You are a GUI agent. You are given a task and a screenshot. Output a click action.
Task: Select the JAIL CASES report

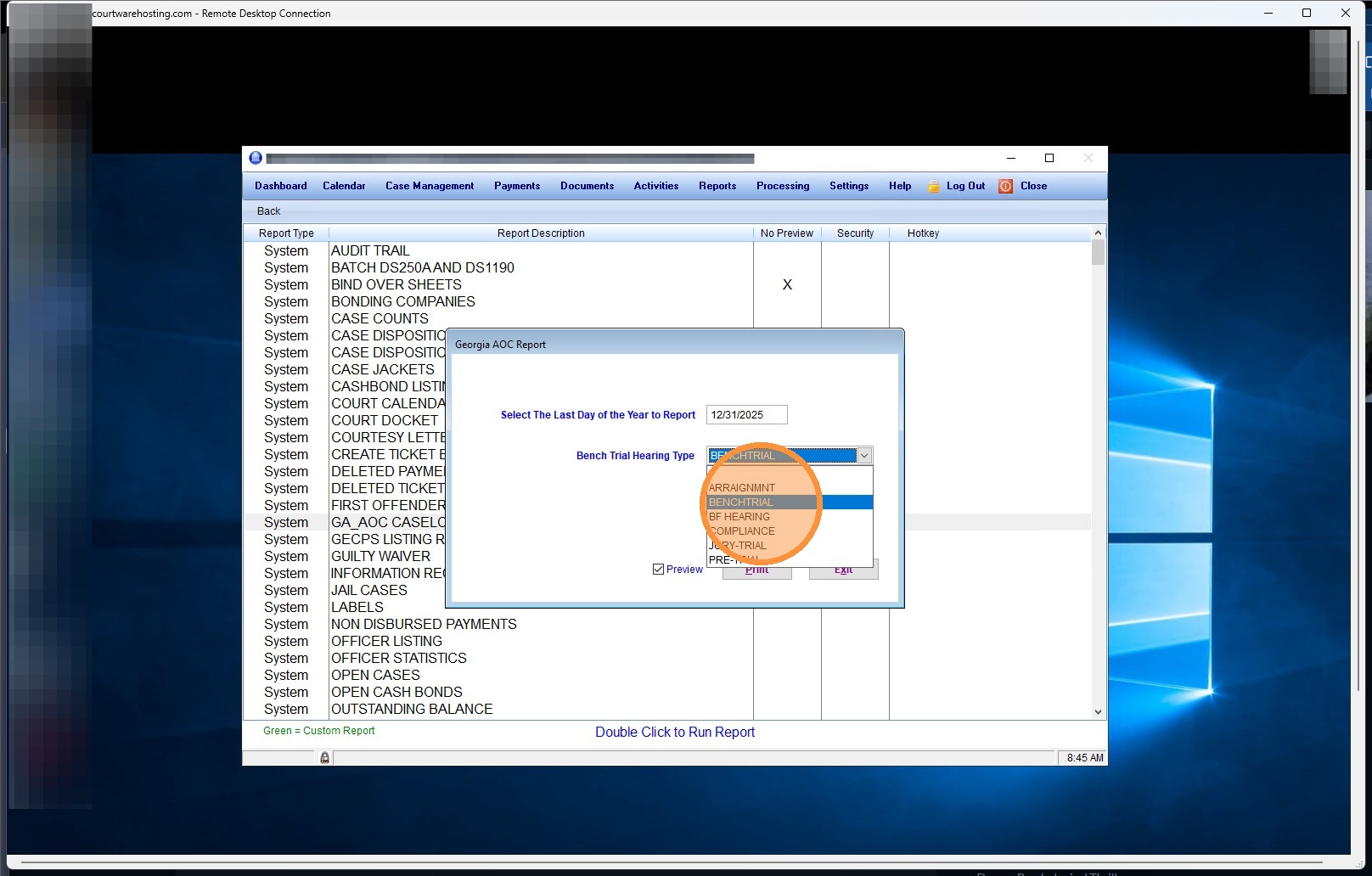pyautogui.click(x=369, y=590)
